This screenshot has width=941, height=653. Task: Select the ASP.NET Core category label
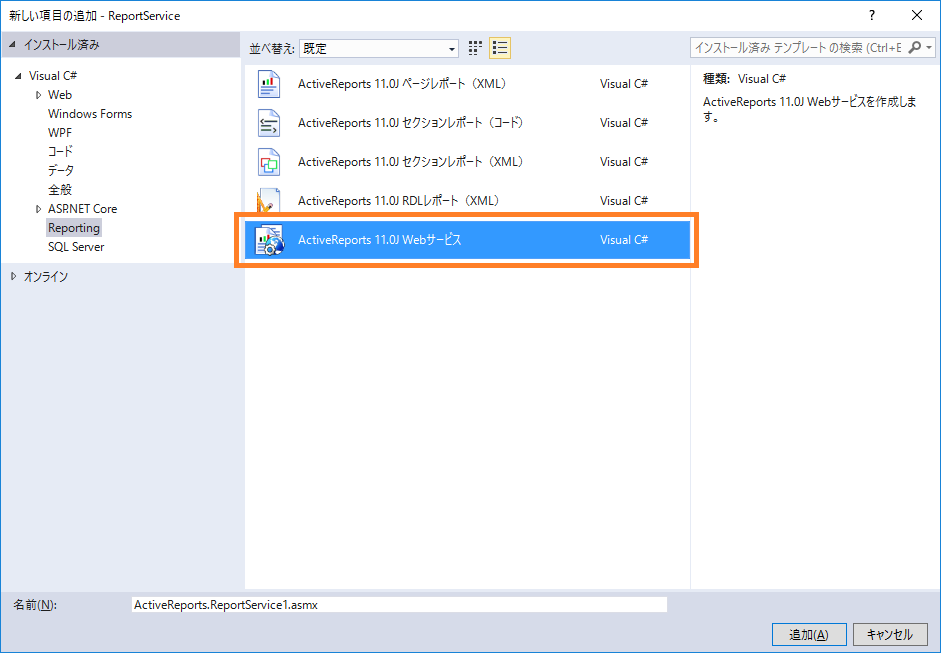click(82, 209)
